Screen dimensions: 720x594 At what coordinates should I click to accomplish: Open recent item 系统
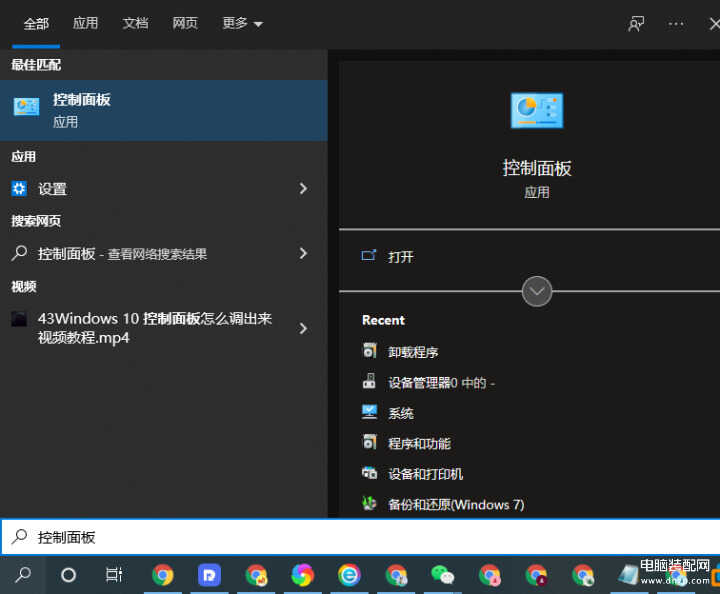[x=388, y=413]
